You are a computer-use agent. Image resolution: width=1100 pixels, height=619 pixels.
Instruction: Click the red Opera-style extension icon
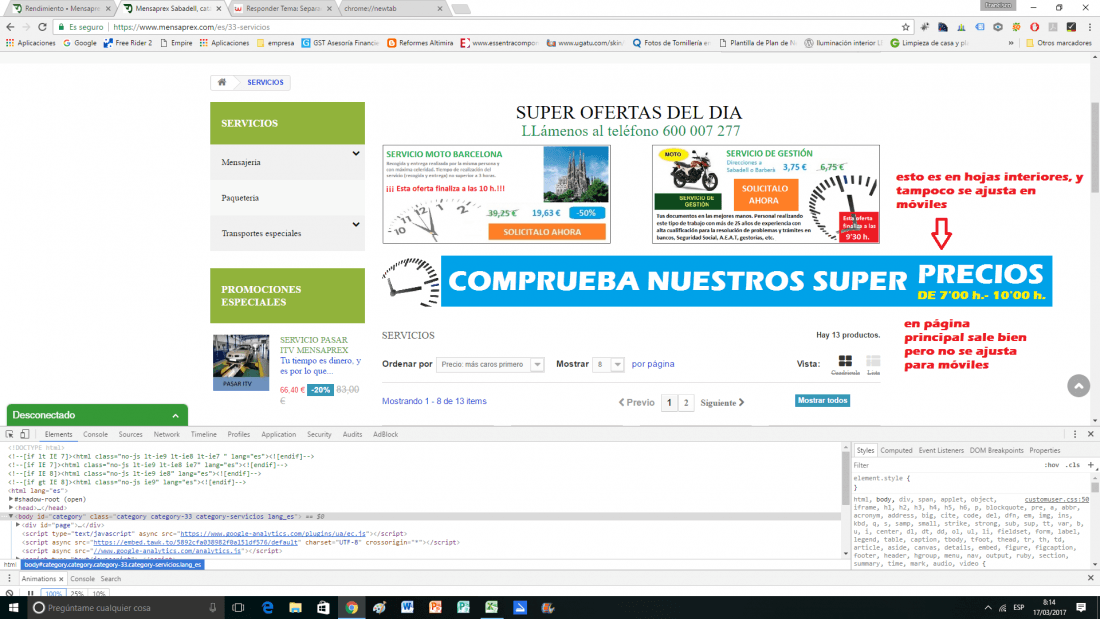(1034, 27)
